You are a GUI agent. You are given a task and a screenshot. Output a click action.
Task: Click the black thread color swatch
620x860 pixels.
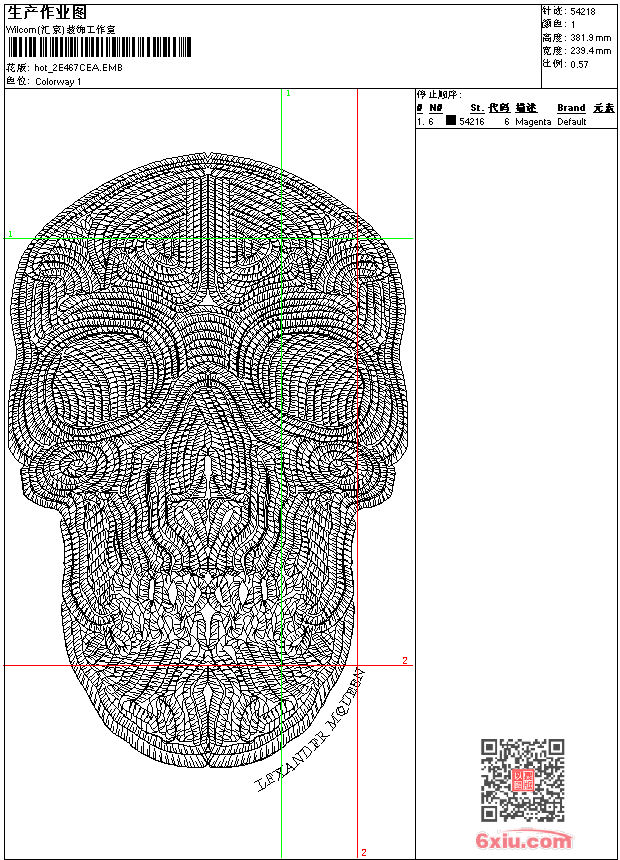pyautogui.click(x=451, y=121)
